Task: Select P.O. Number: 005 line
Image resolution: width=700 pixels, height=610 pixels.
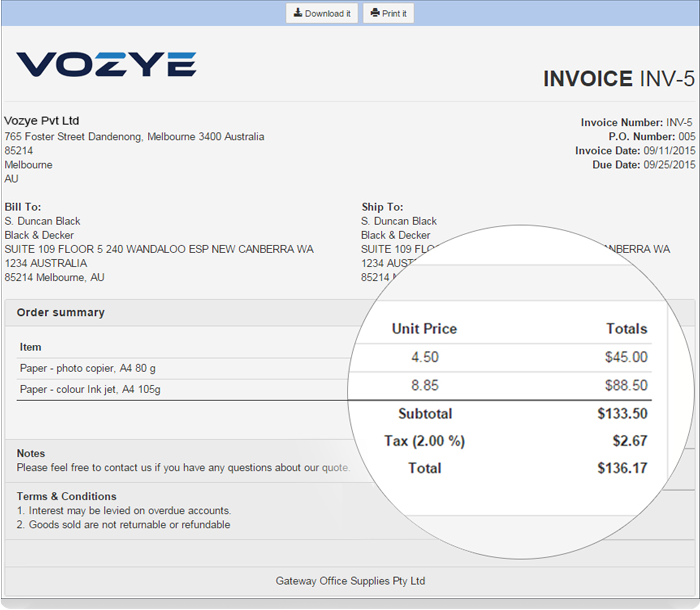Action: [x=652, y=136]
